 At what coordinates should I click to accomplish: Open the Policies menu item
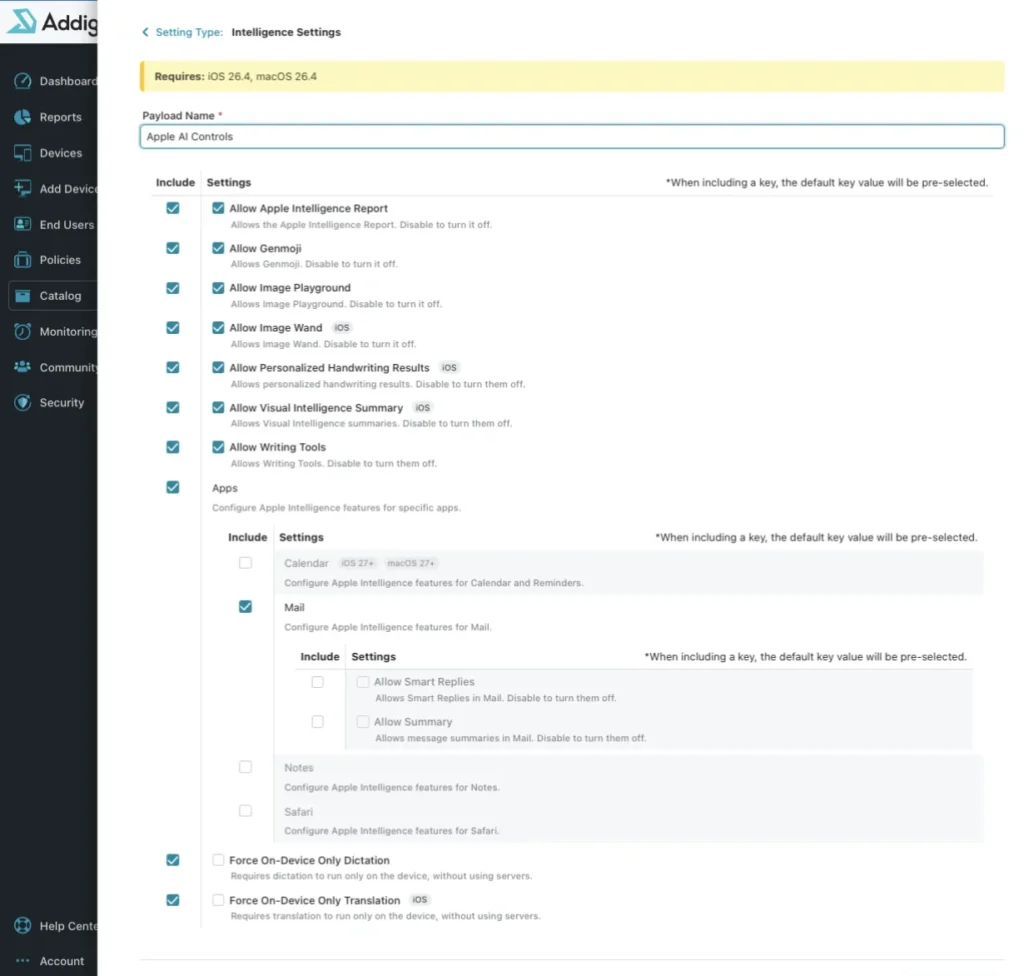[x=60, y=260]
